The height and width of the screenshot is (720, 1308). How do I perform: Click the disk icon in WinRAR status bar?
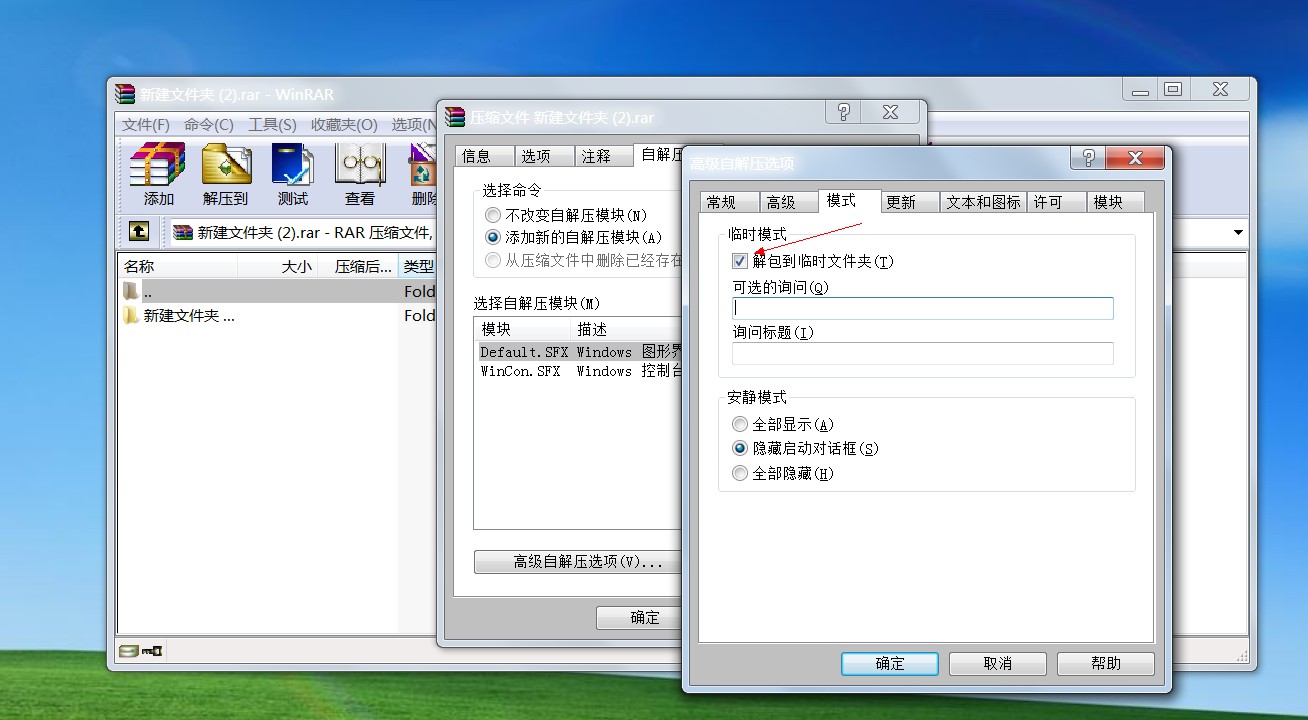pyautogui.click(x=128, y=651)
